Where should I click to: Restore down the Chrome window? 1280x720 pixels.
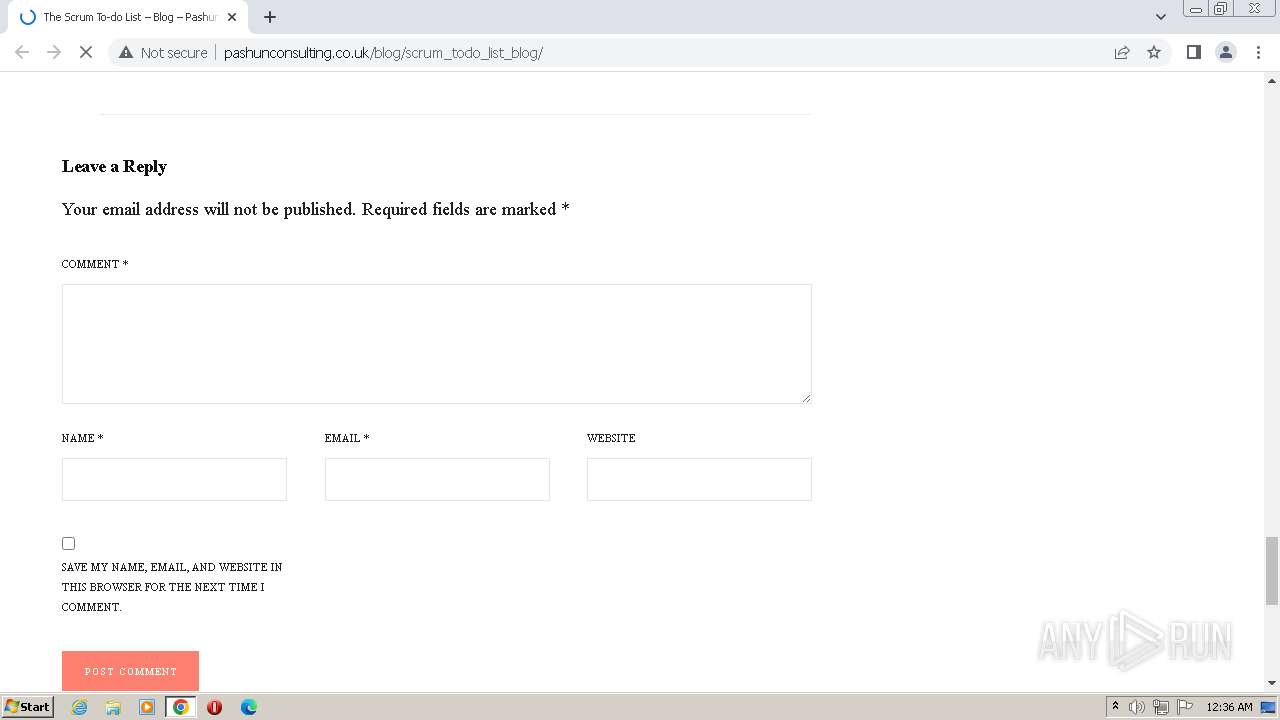(1221, 9)
